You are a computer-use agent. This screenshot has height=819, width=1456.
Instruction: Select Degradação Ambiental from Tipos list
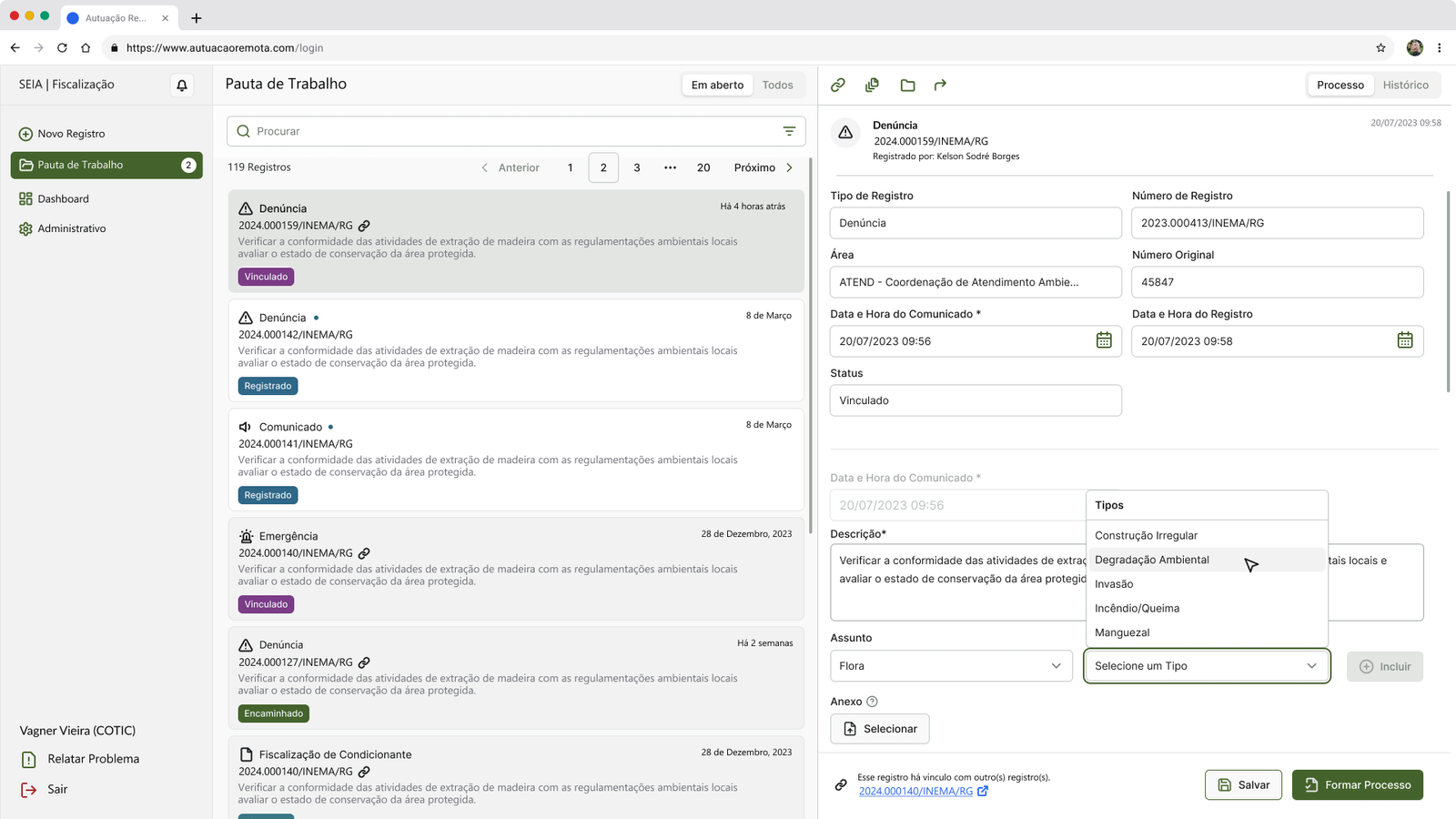coord(1152,560)
